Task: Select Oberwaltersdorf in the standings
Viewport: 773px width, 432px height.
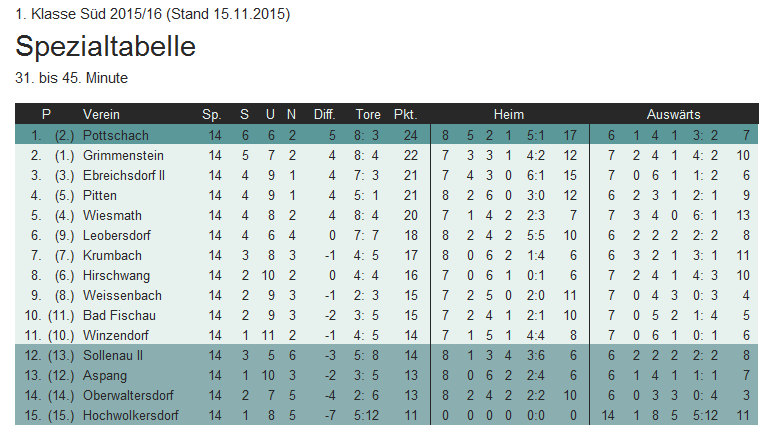Action: point(128,395)
